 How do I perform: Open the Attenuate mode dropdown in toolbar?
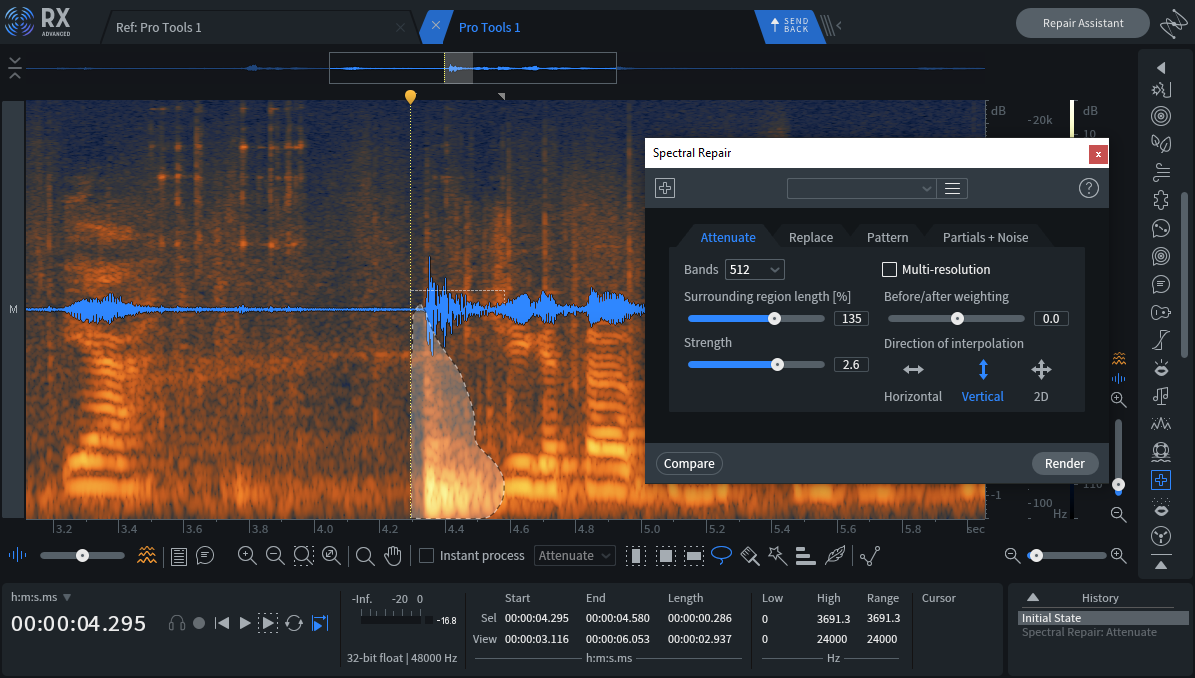point(575,555)
